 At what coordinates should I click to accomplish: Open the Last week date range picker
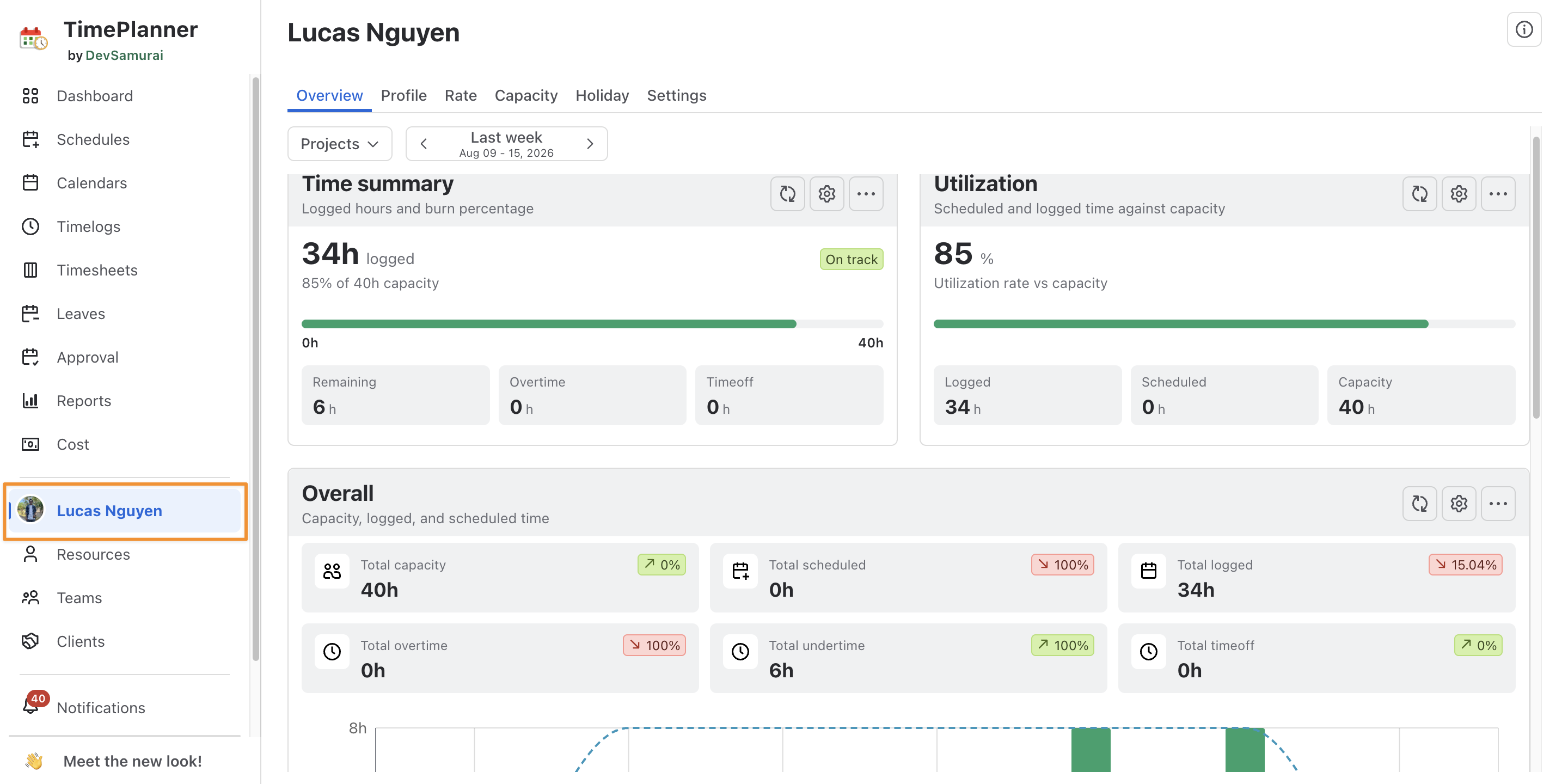point(506,144)
